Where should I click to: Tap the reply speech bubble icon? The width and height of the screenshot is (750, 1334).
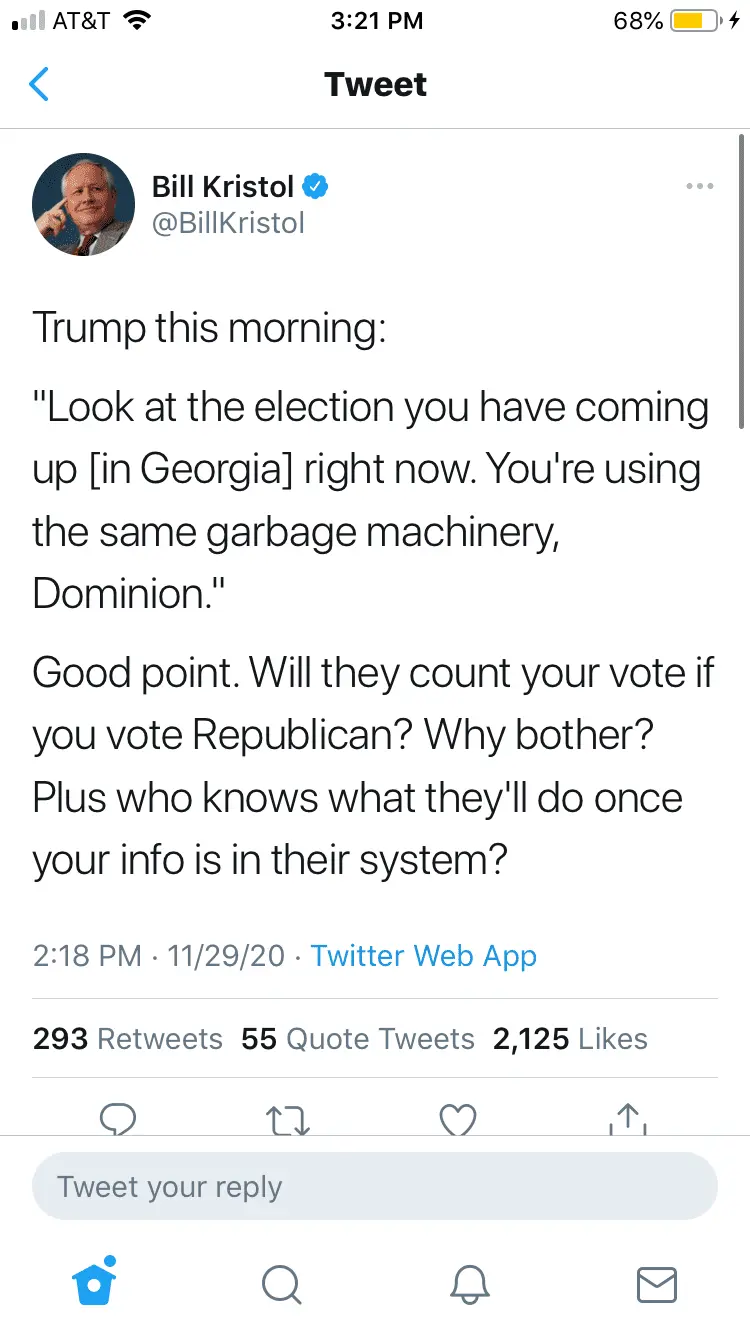pos(118,1118)
